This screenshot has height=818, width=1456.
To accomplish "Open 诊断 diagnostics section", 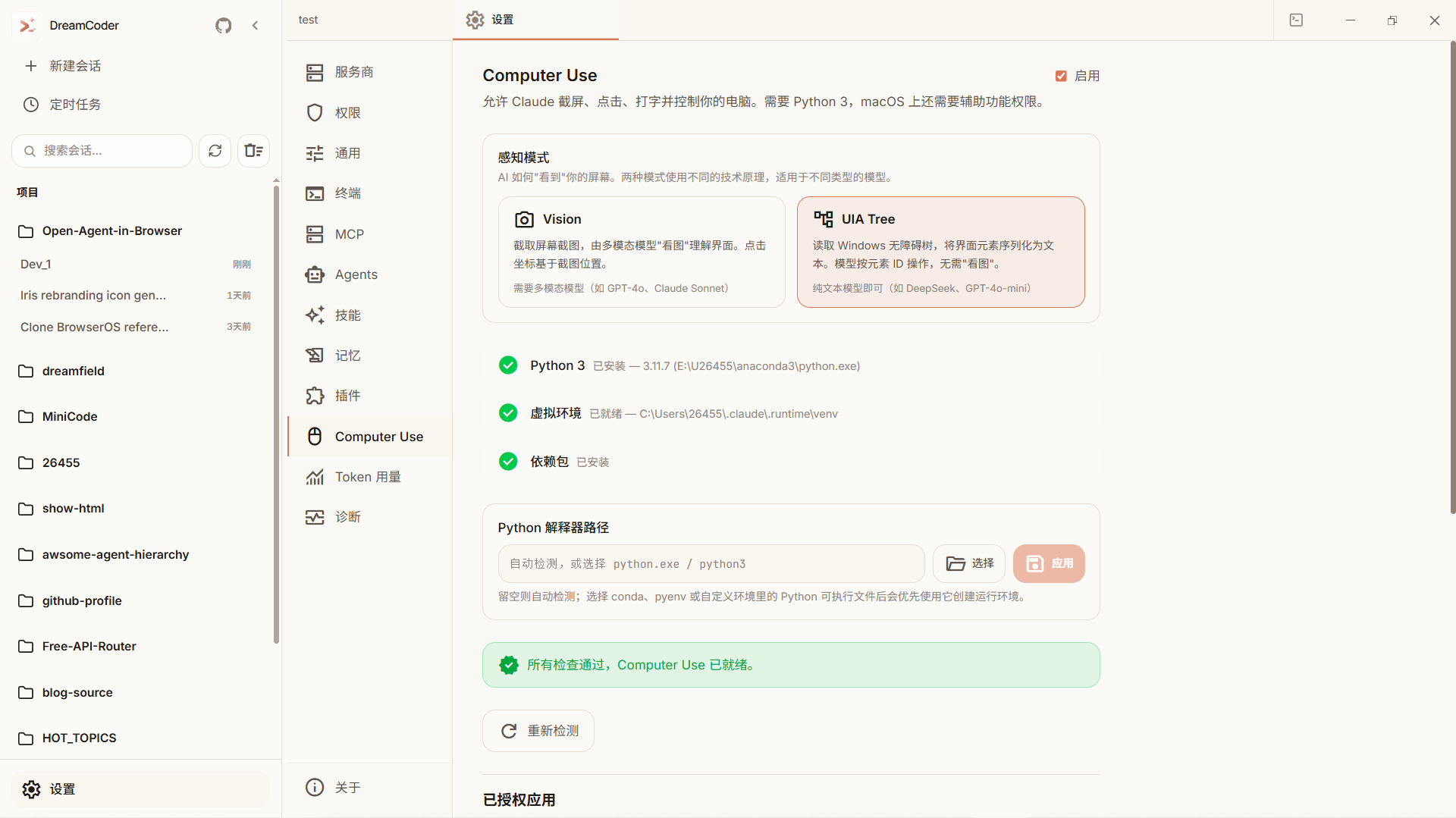I will tap(370, 517).
